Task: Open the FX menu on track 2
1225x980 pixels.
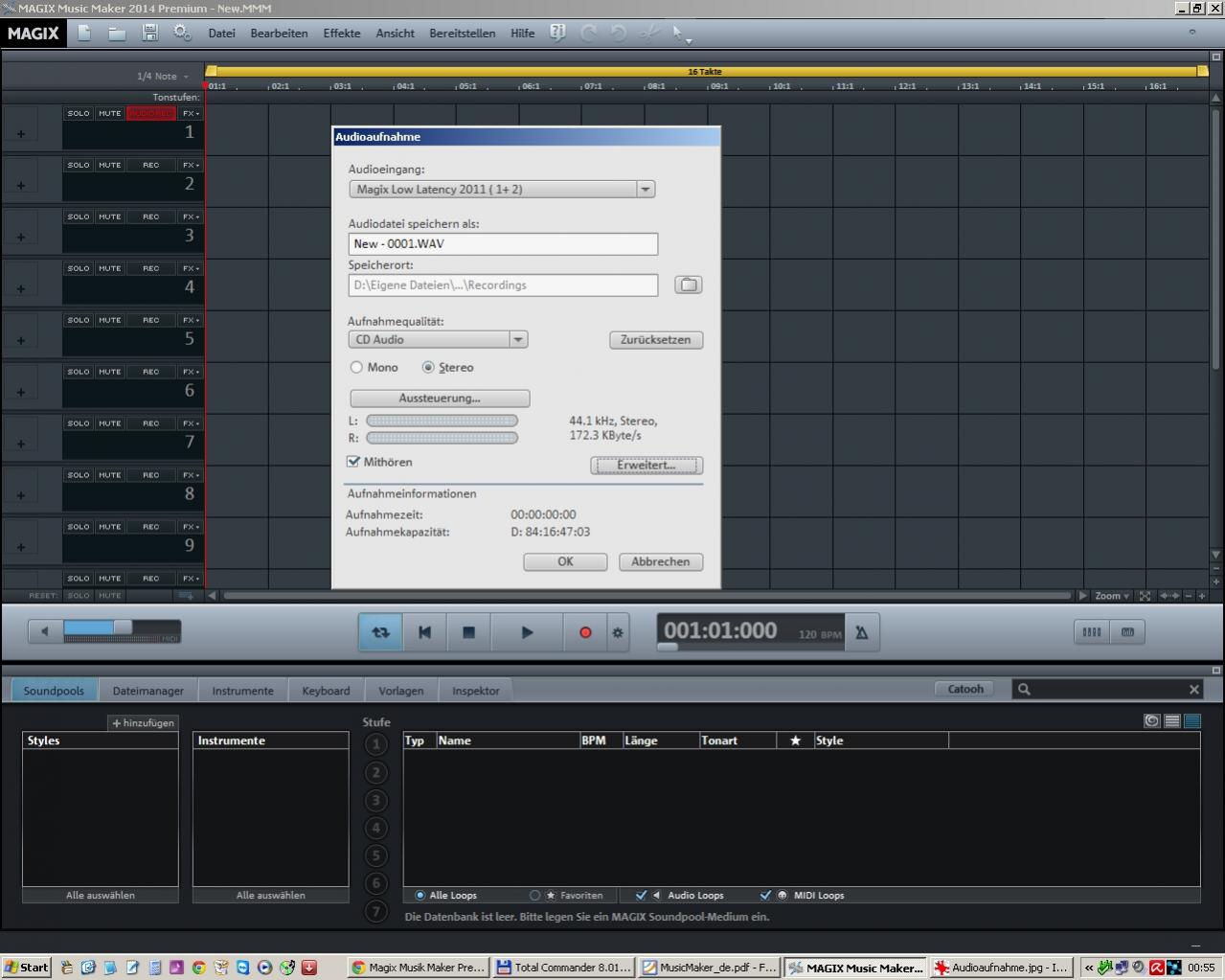Action: tap(191, 165)
